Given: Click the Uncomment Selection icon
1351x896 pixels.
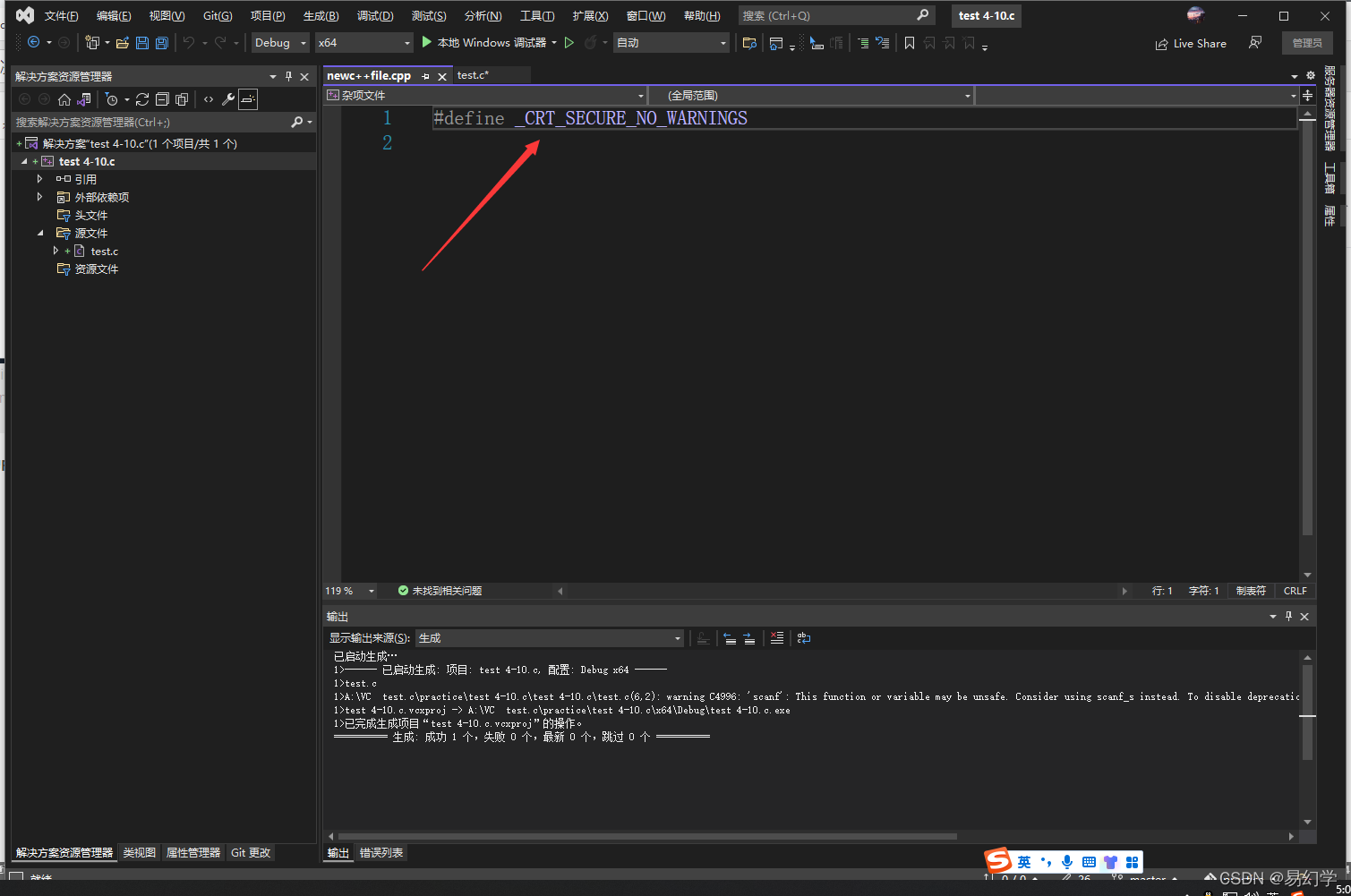Looking at the screenshot, I should pyautogui.click(x=883, y=43).
